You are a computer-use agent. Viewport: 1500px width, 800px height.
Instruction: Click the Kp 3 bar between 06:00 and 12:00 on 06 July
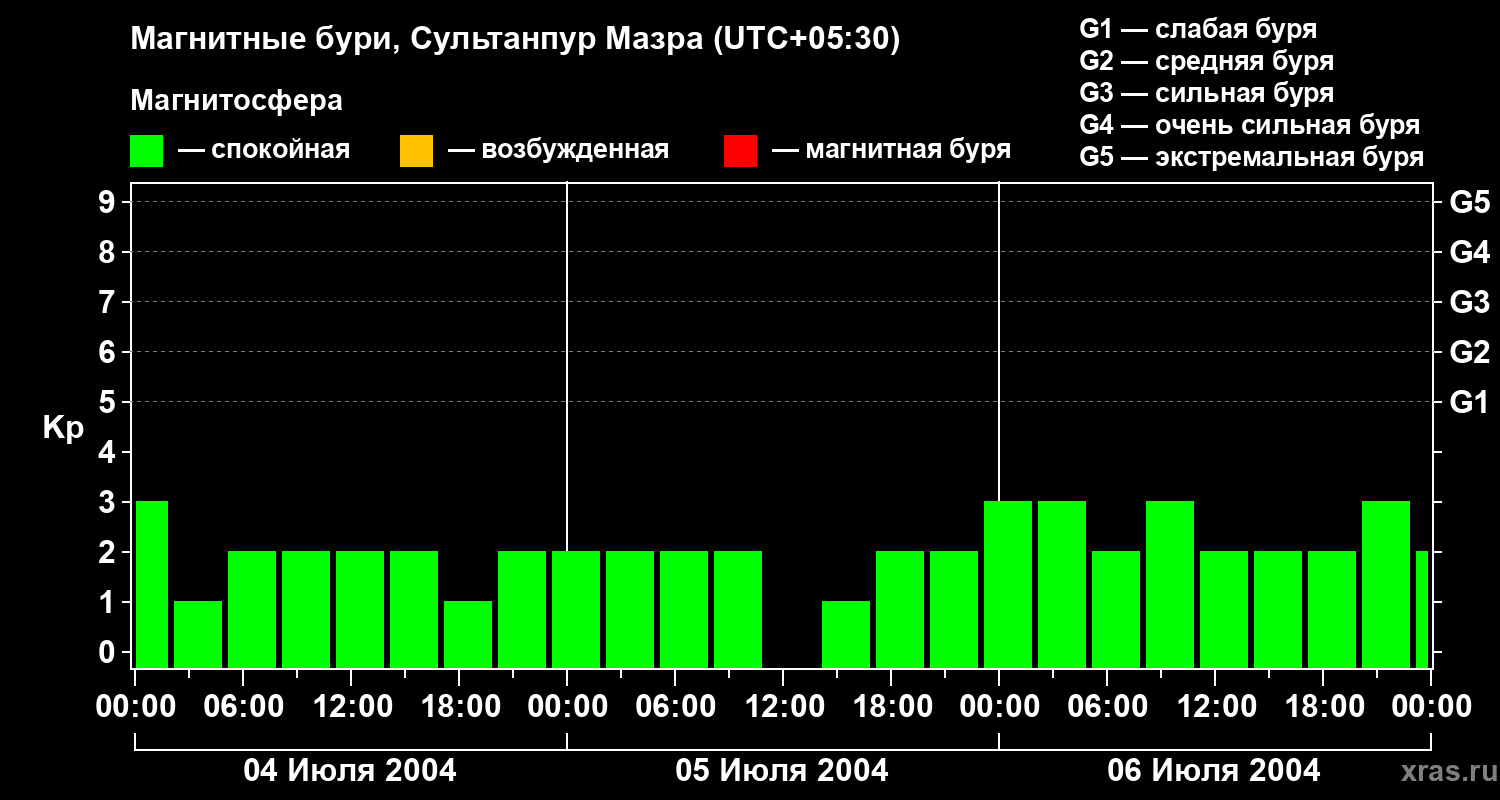pos(1170,584)
